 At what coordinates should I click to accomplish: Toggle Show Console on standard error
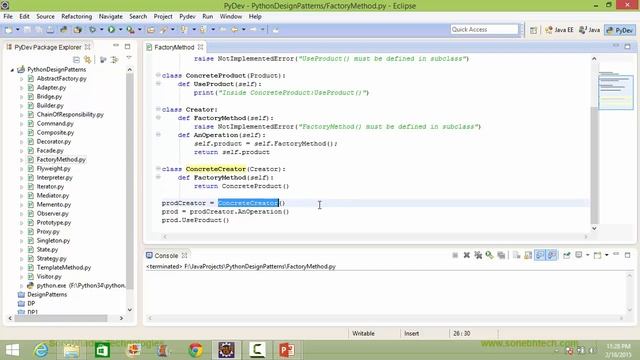tap(552, 255)
